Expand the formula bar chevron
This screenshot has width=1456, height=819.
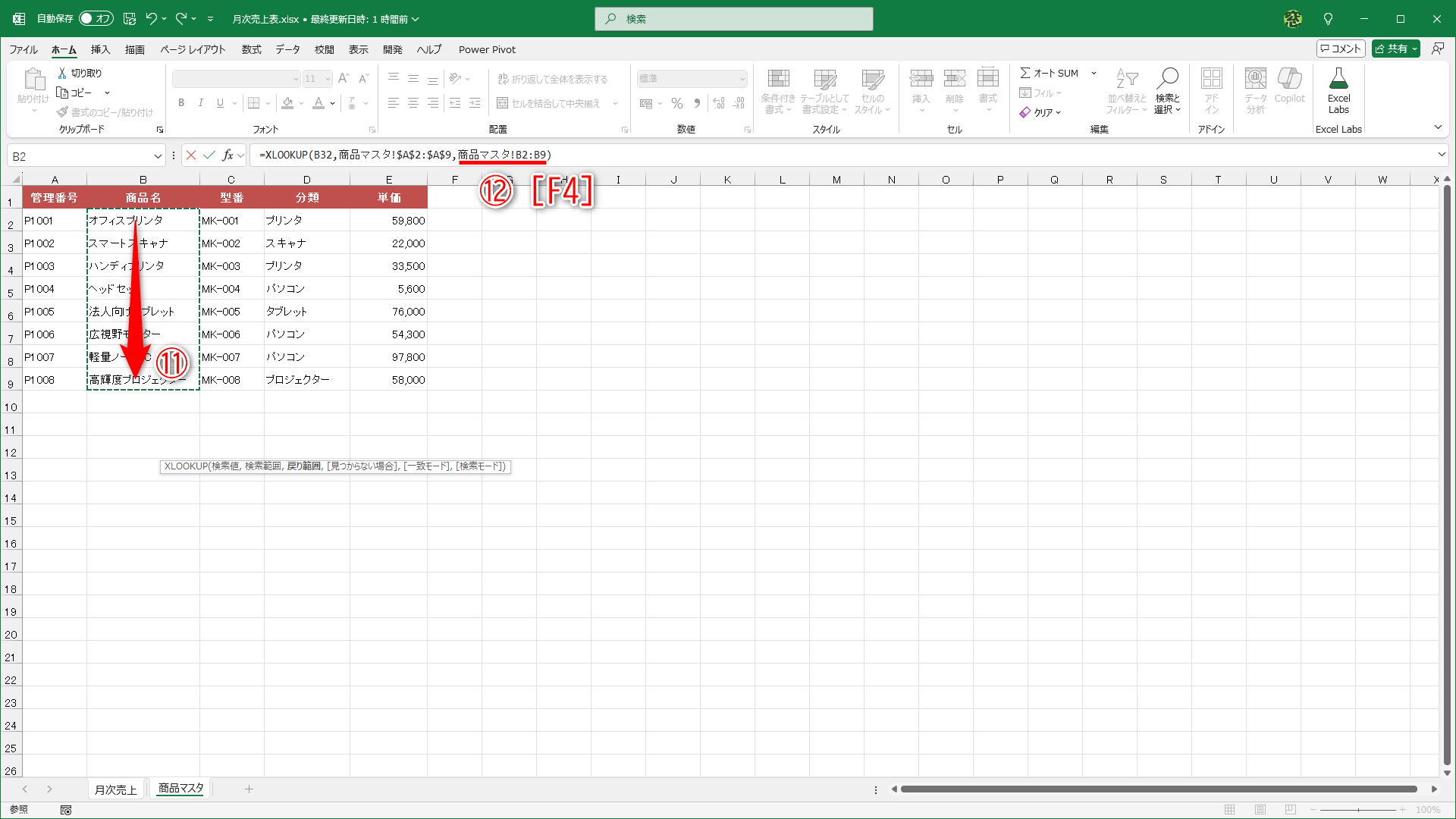pos(1441,155)
